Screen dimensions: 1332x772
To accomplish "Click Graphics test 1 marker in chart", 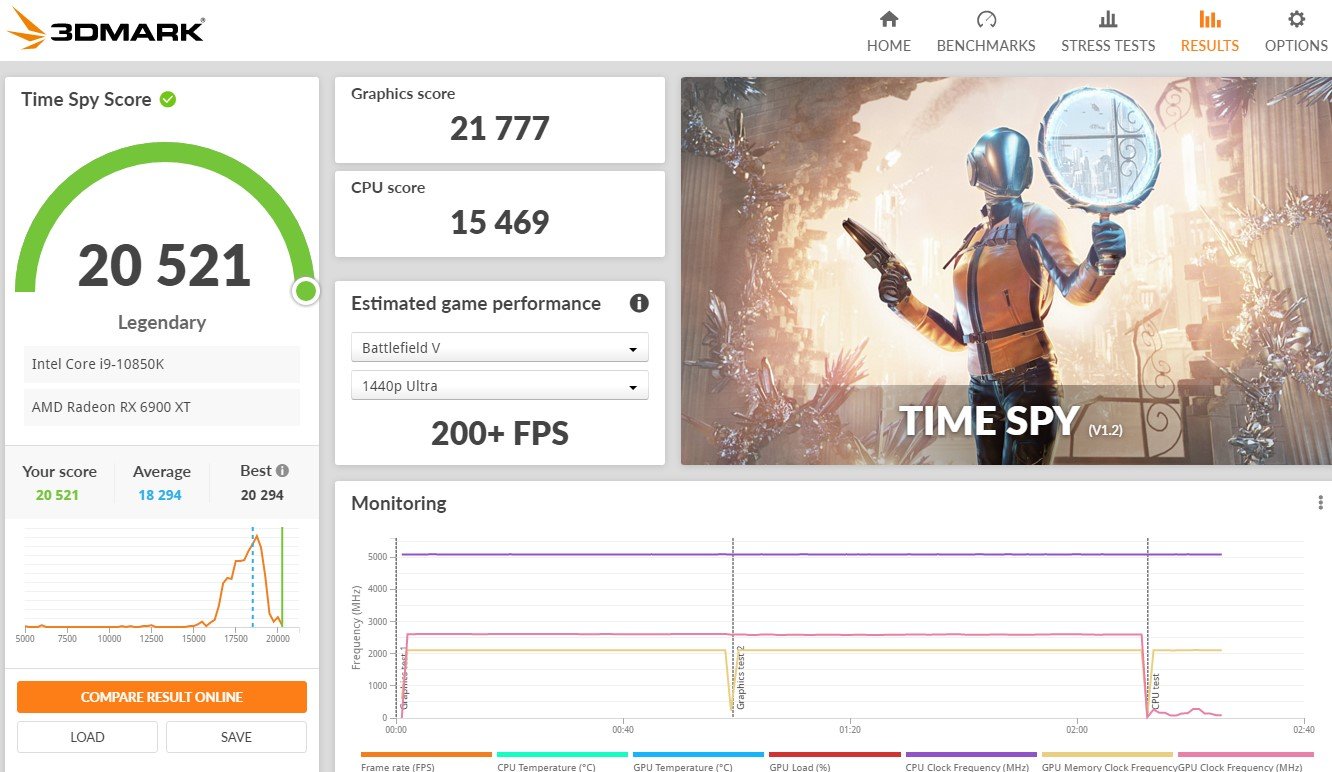I will [x=405, y=679].
